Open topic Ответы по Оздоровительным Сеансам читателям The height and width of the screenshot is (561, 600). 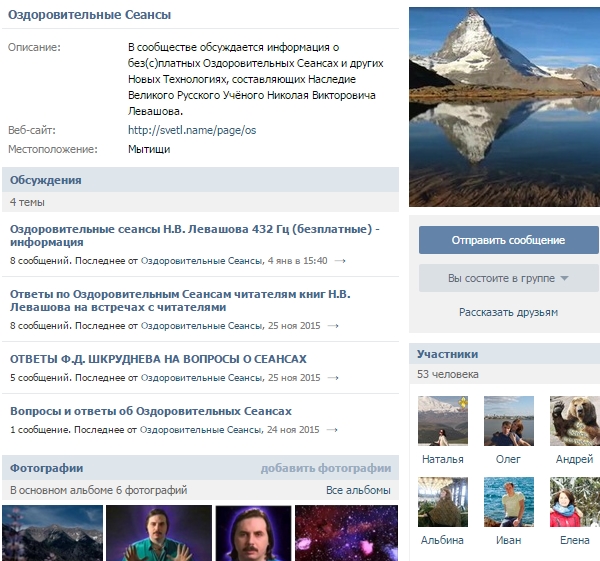[x=180, y=300]
